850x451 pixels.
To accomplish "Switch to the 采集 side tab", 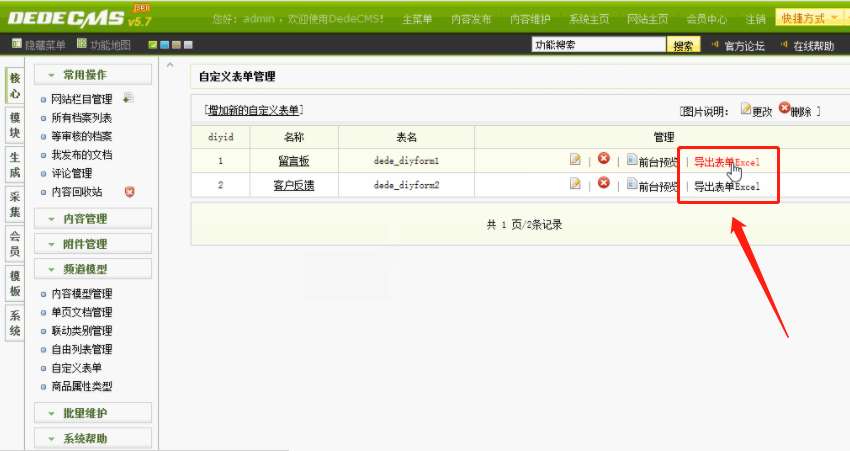I will (x=15, y=204).
